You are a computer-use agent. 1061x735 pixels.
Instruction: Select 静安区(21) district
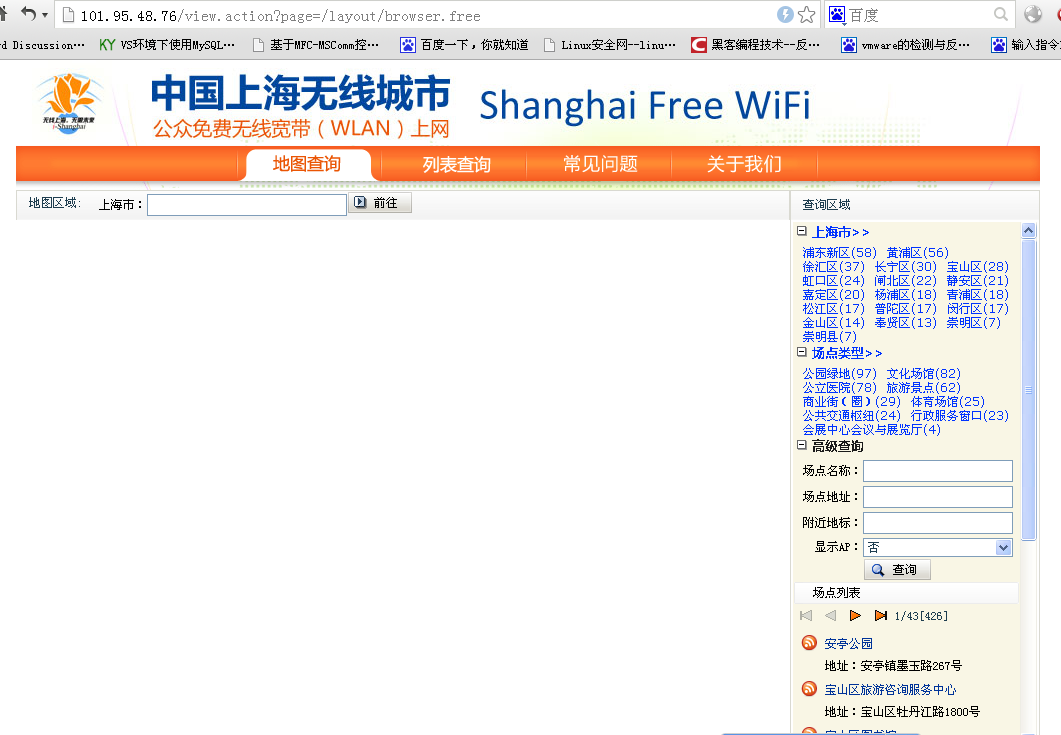pyautogui.click(x=978, y=280)
